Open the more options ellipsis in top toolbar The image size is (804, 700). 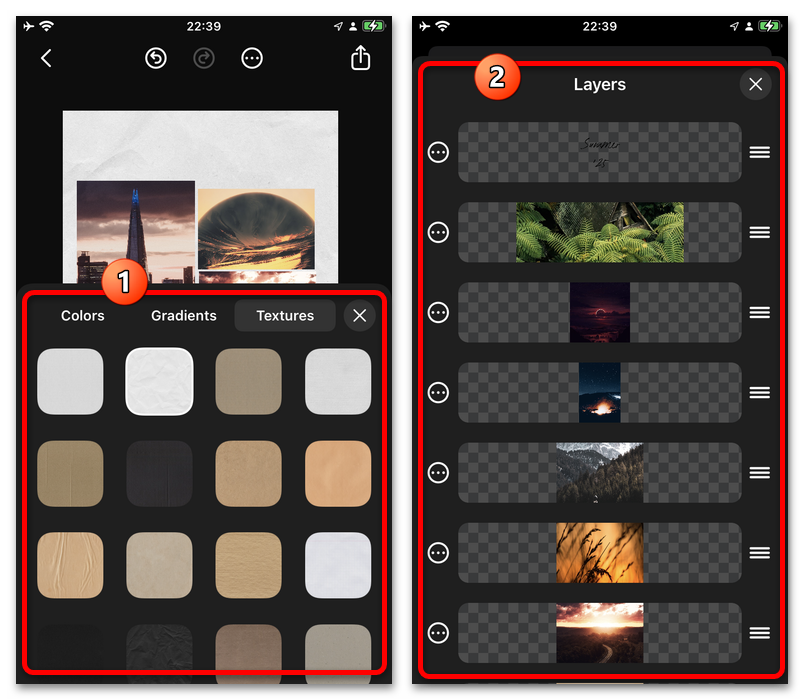[x=252, y=59]
